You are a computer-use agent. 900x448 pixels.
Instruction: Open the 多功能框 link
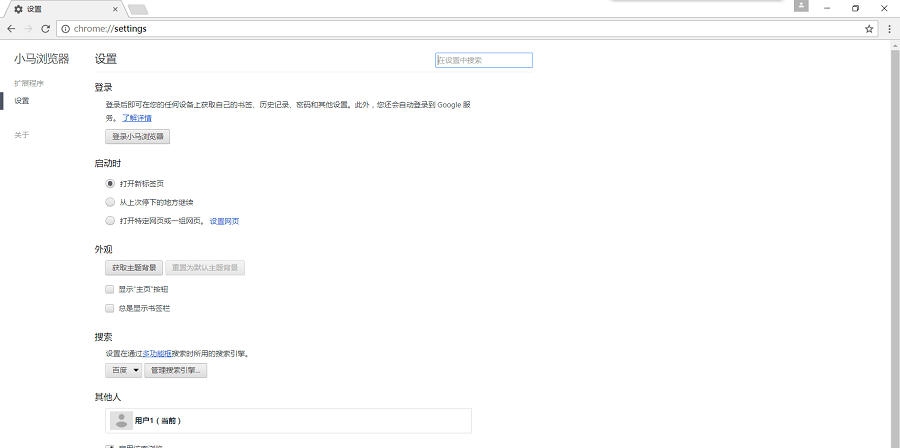157,353
